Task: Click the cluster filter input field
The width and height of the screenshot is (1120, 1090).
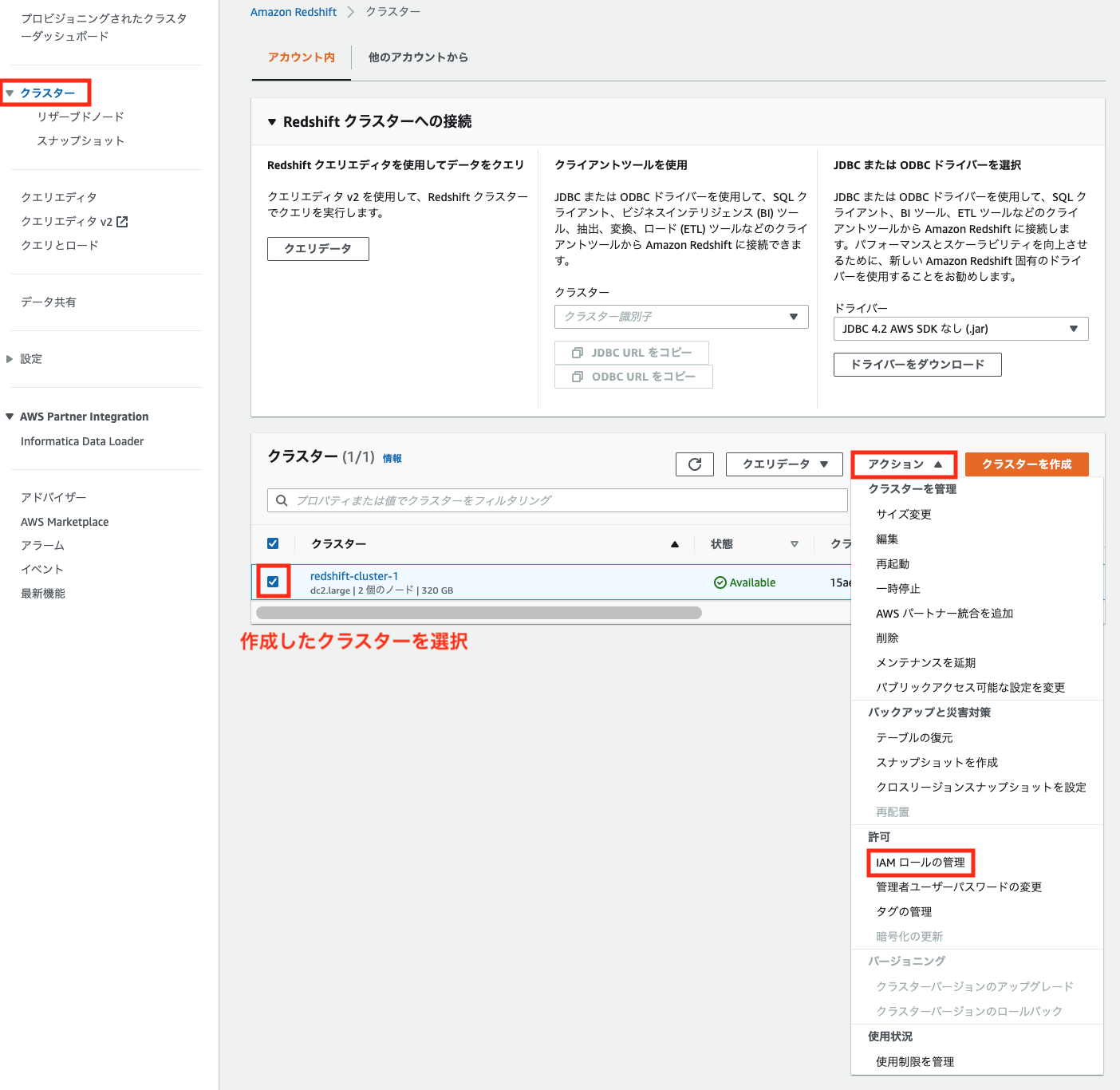Action: (x=558, y=500)
